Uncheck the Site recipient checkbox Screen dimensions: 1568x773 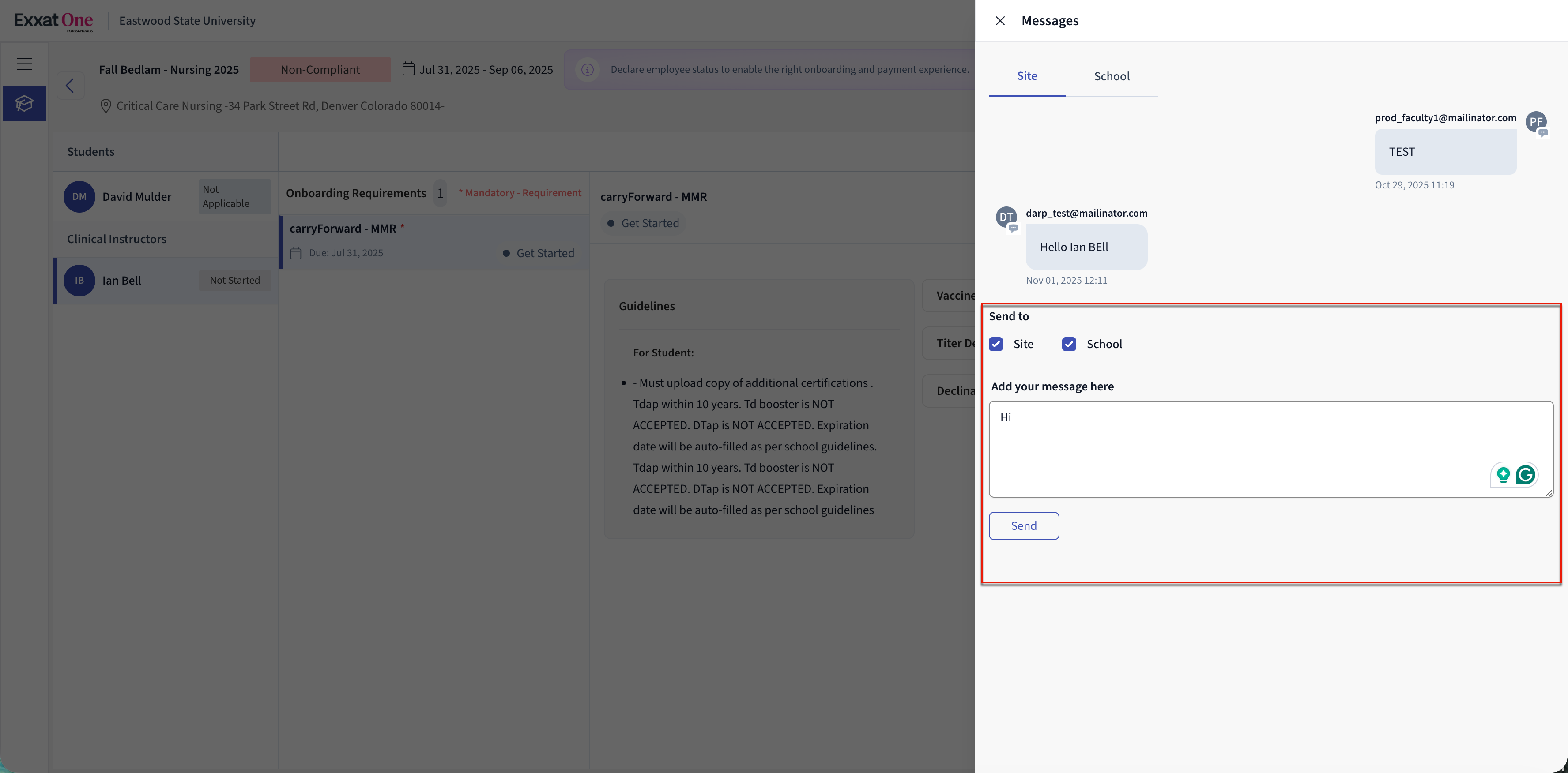tap(996, 344)
